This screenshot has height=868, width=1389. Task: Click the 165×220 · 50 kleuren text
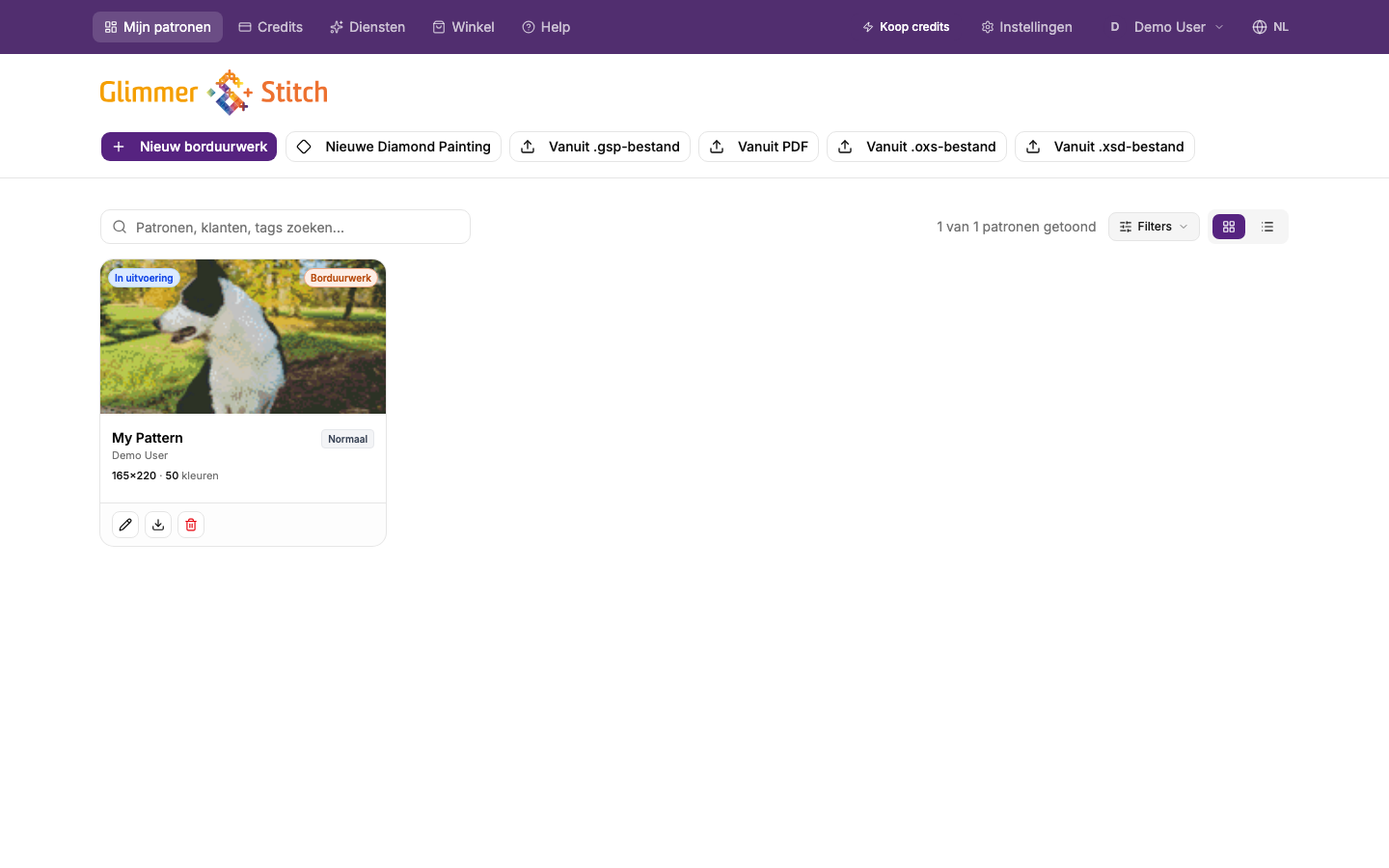click(x=165, y=475)
